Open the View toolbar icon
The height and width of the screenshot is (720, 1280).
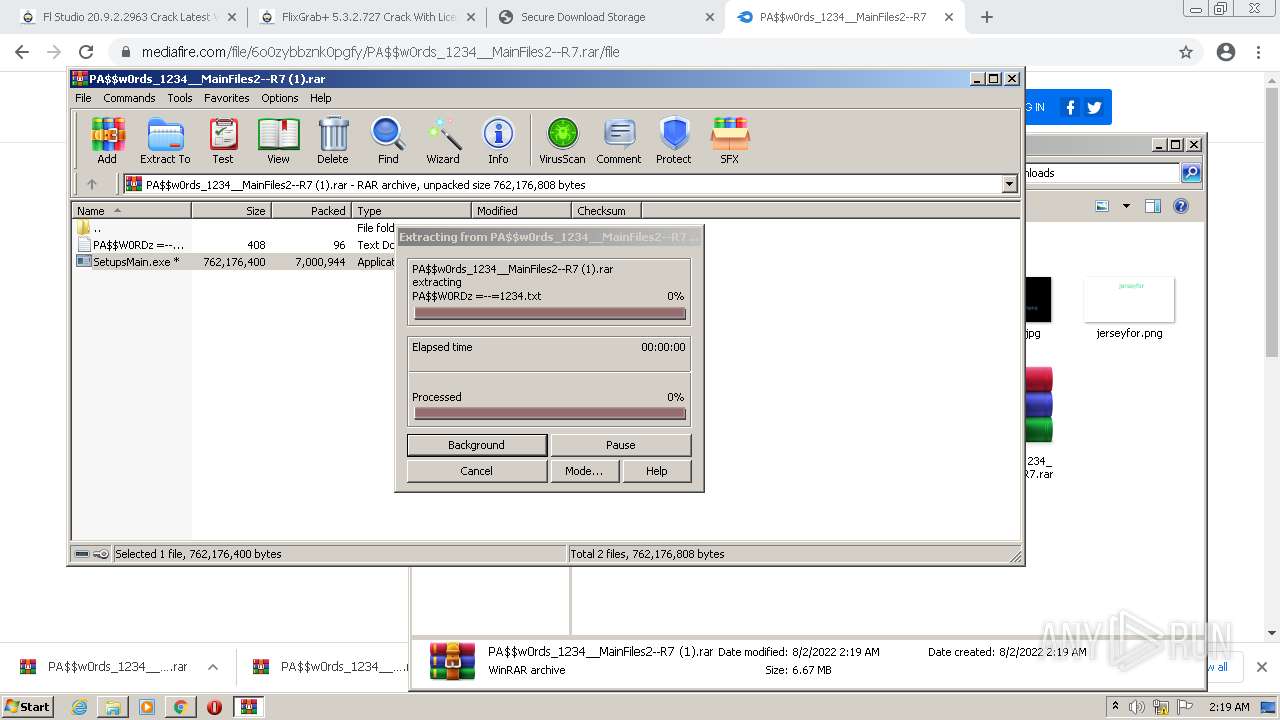tap(278, 140)
